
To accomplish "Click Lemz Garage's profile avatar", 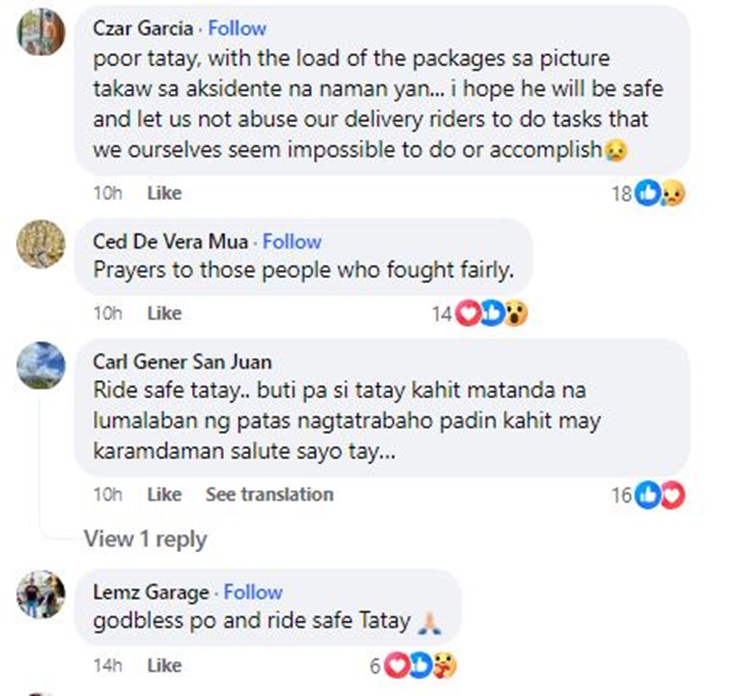I will (x=41, y=596).
